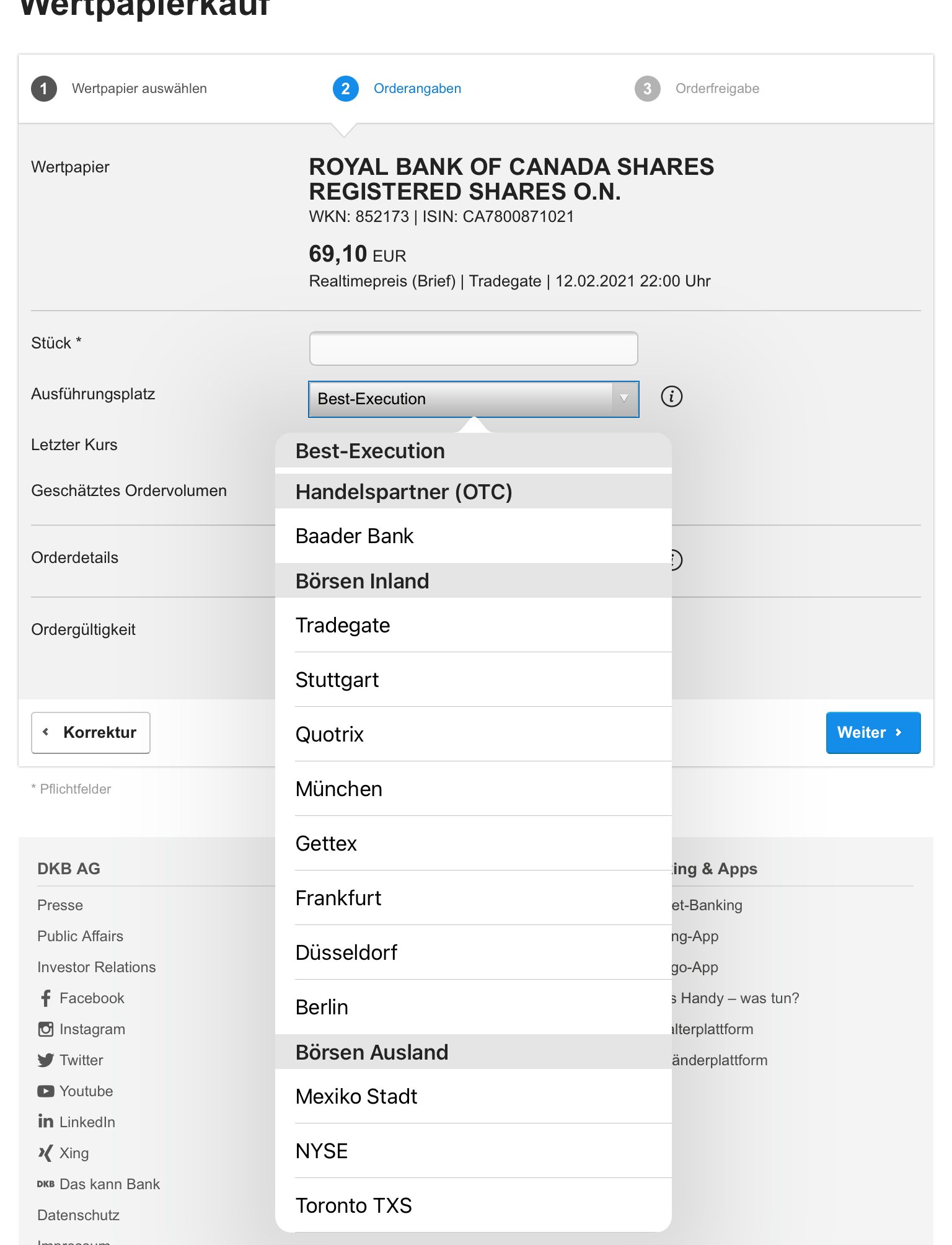Select Tradegate as execution venue
Image resolution: width=952 pixels, height=1245 pixels.
click(x=343, y=625)
